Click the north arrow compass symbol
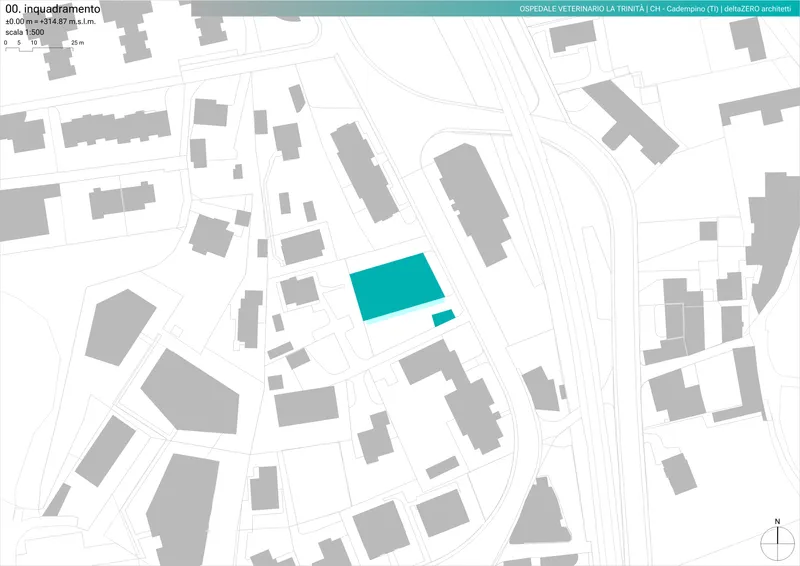 point(776,543)
